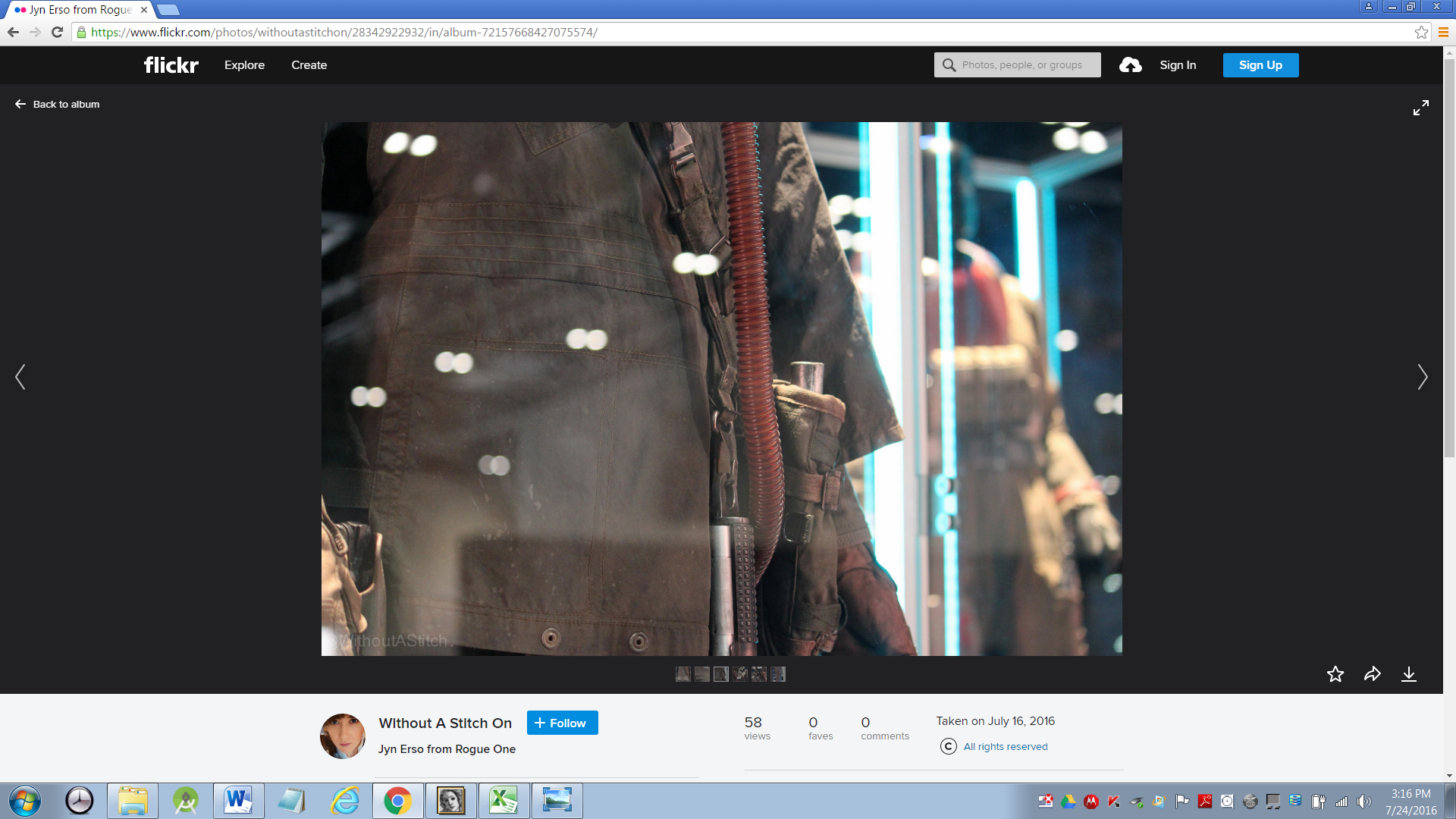Screen dimensions: 1456x819
Task: Select the second thumbnail in the filmstrip
Action: coord(702,674)
